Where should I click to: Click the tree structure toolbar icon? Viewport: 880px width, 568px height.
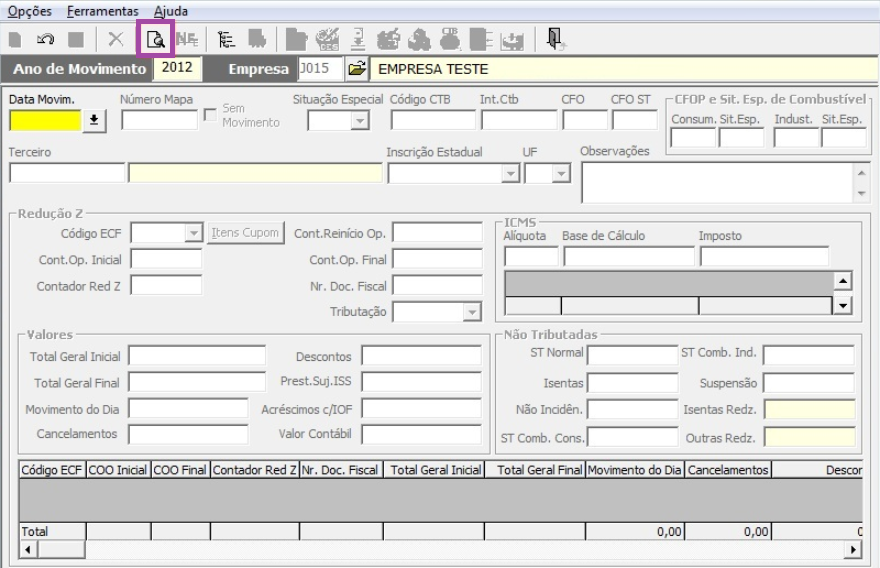tap(224, 39)
